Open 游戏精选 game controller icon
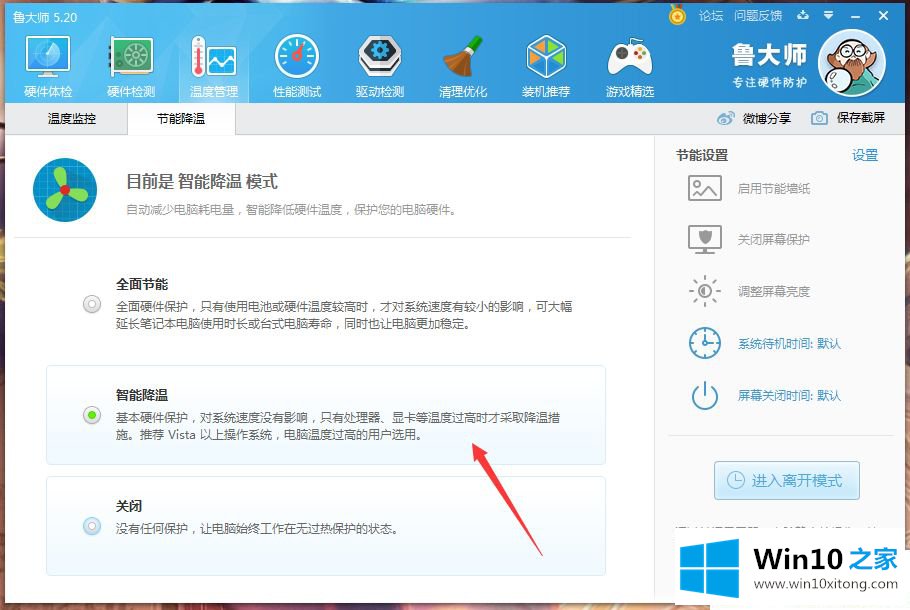 [x=630, y=57]
